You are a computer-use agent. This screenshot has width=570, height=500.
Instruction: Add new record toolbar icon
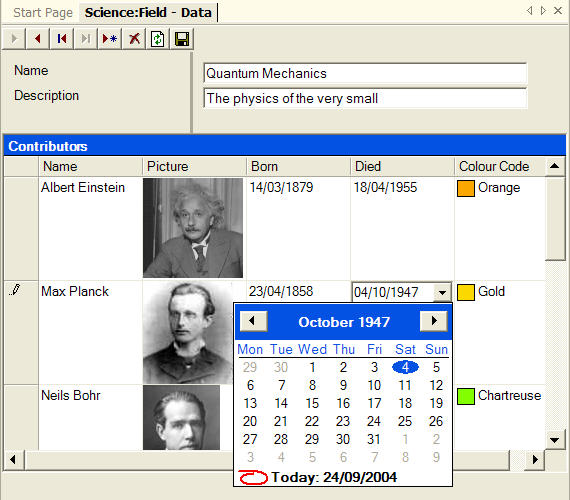click(109, 39)
